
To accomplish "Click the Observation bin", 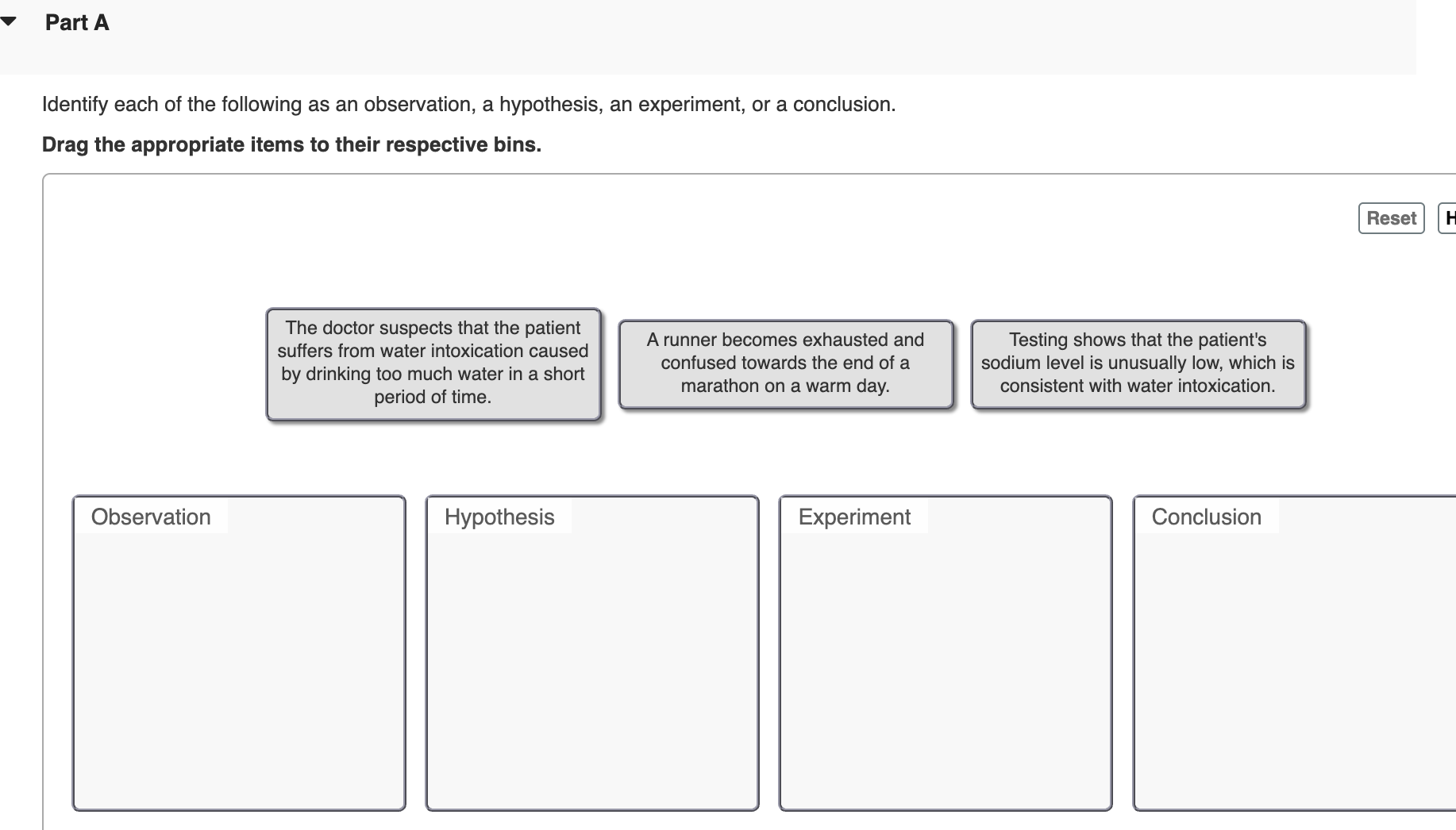I will [x=238, y=659].
